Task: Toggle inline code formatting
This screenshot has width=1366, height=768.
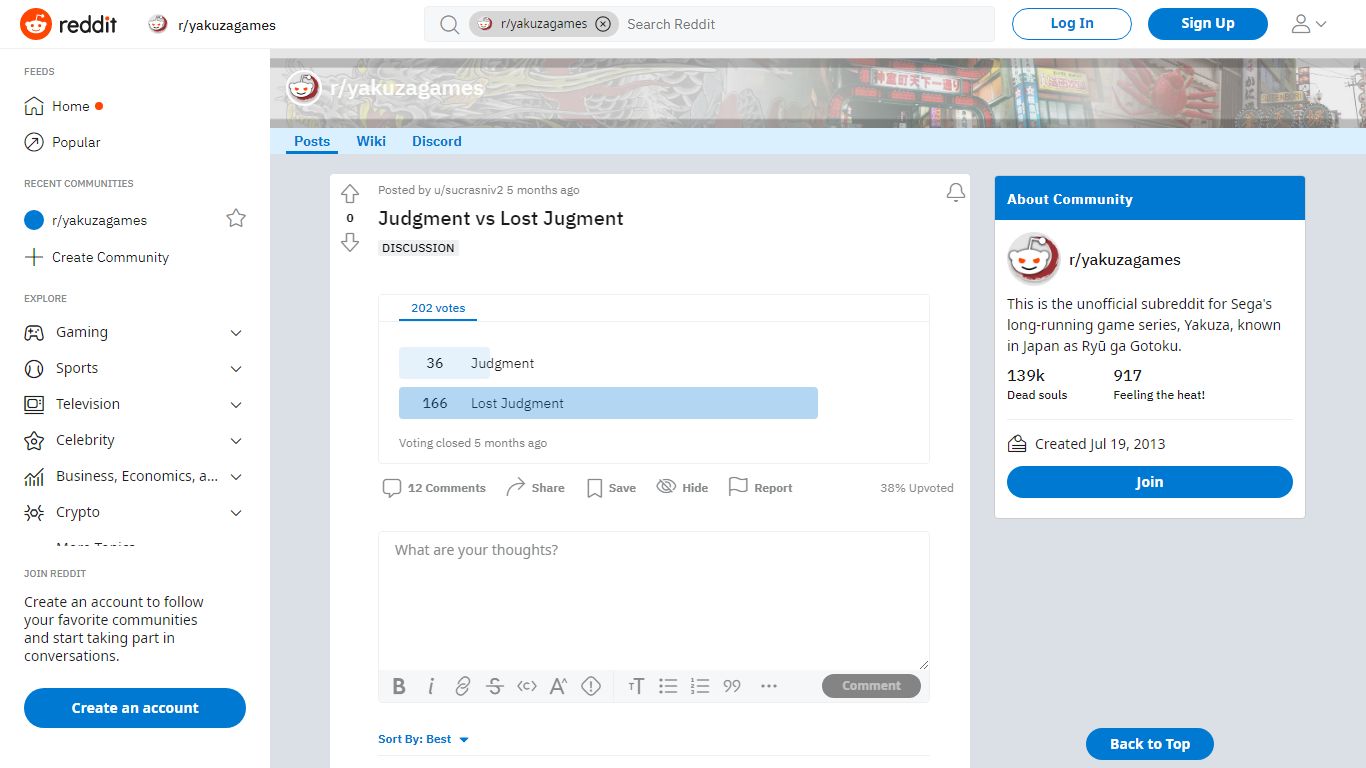Action: click(527, 686)
